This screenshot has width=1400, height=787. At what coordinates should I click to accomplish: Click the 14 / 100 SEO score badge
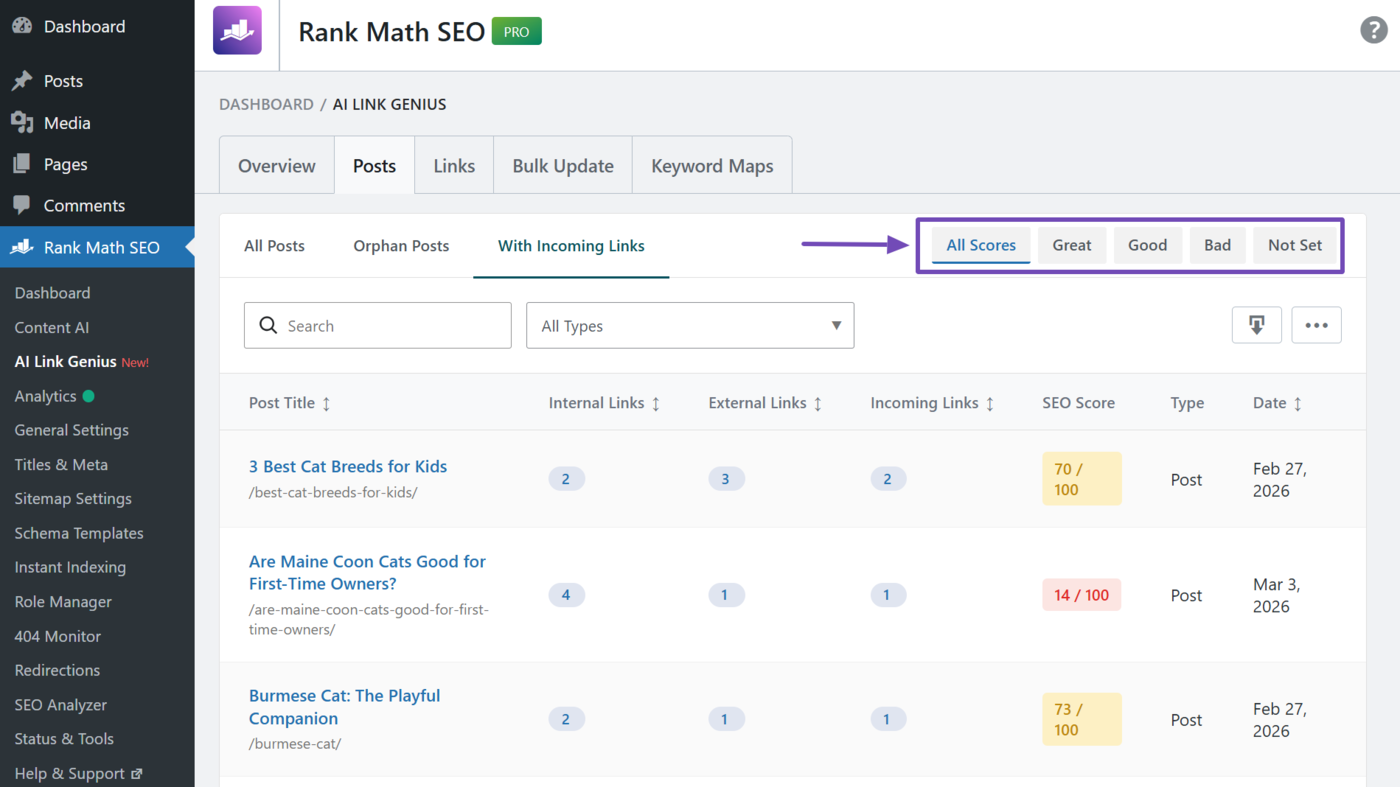point(1082,595)
